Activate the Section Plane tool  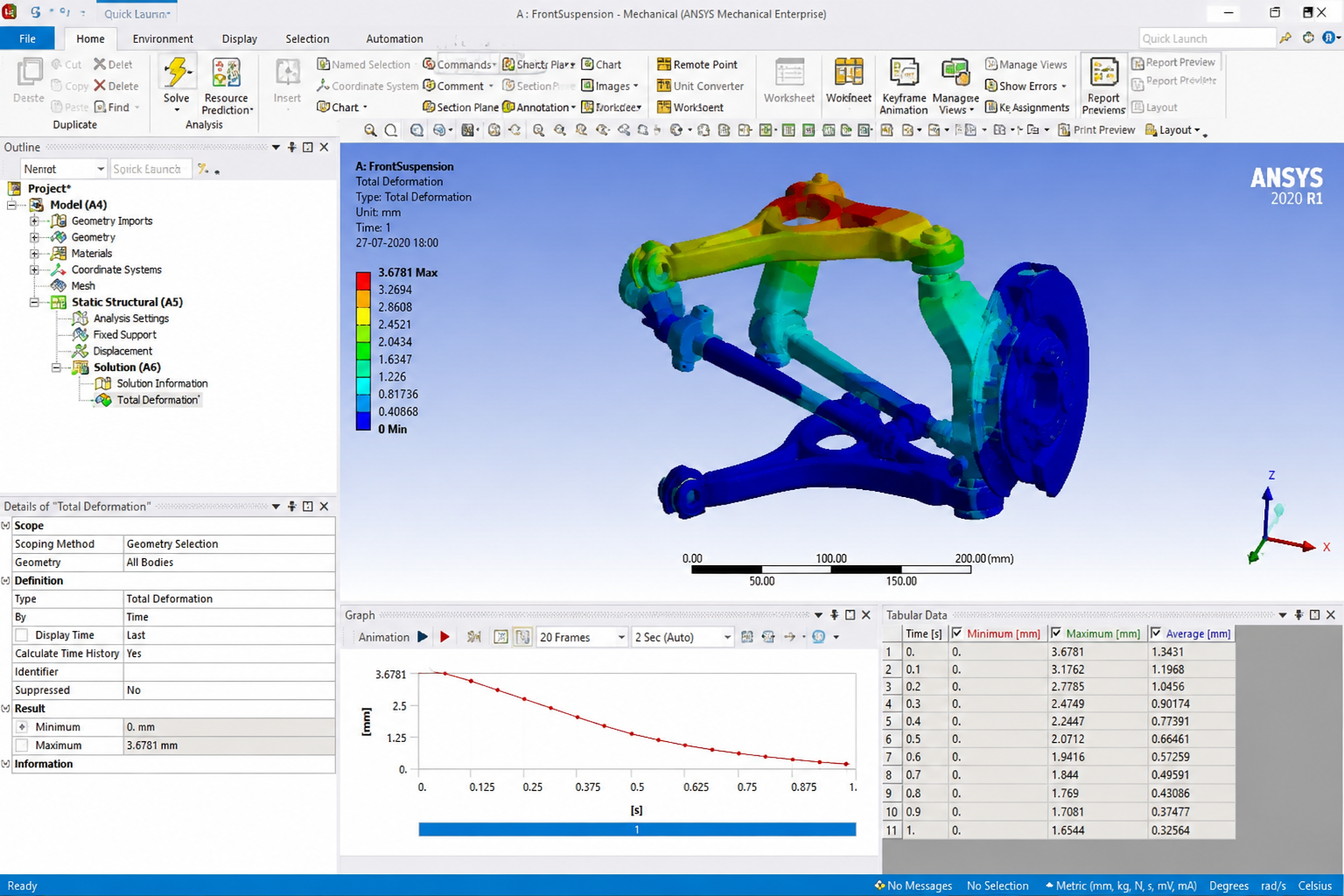pos(460,108)
